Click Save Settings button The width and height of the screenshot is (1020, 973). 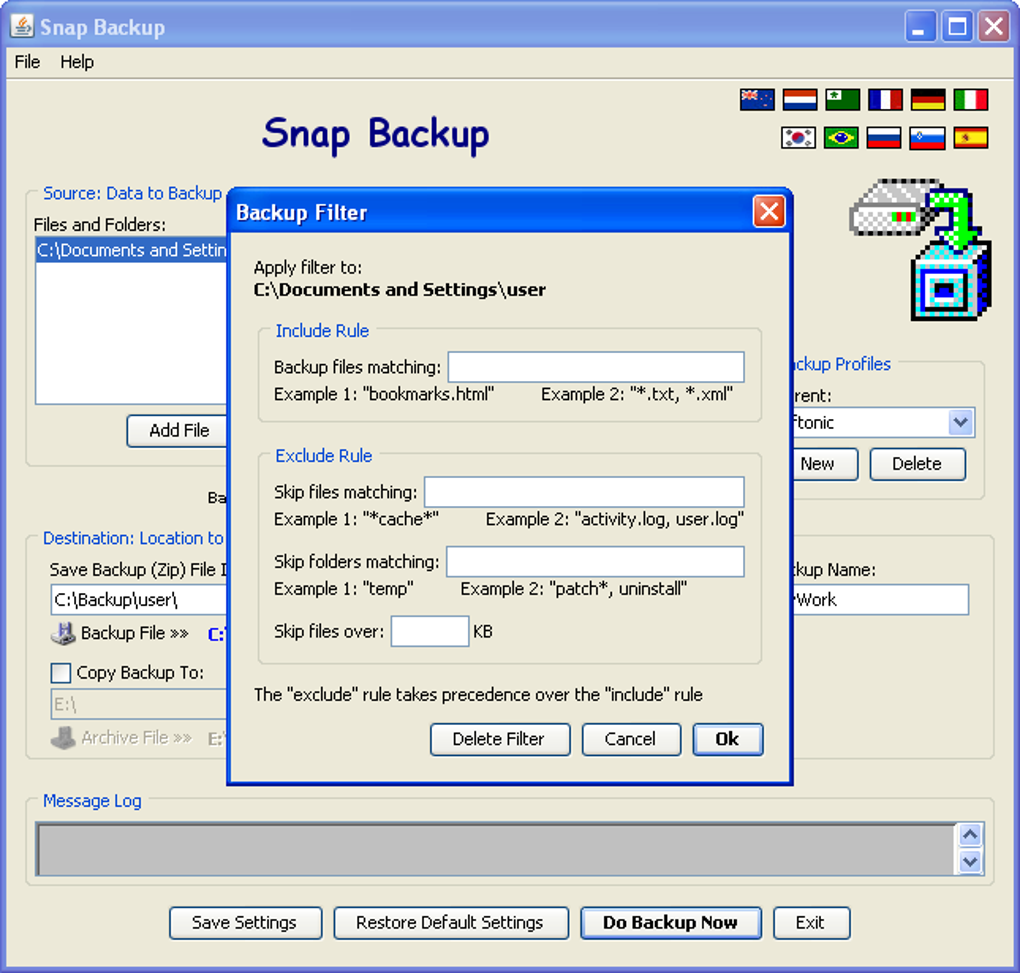[245, 923]
